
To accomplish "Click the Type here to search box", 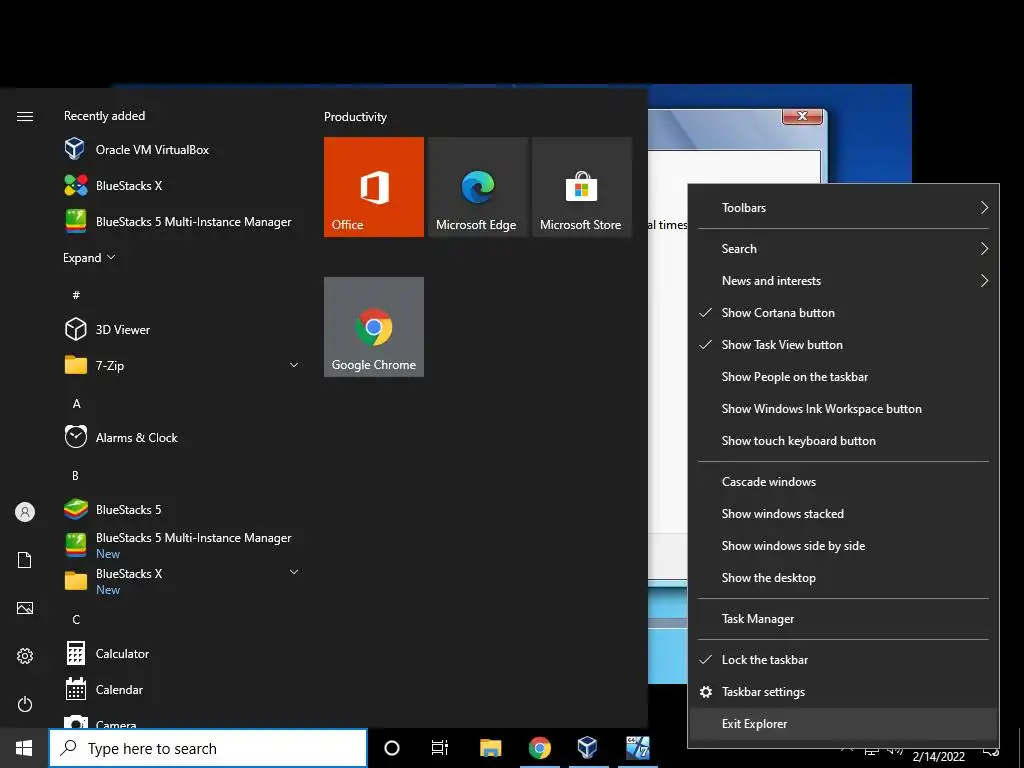I will click(208, 748).
